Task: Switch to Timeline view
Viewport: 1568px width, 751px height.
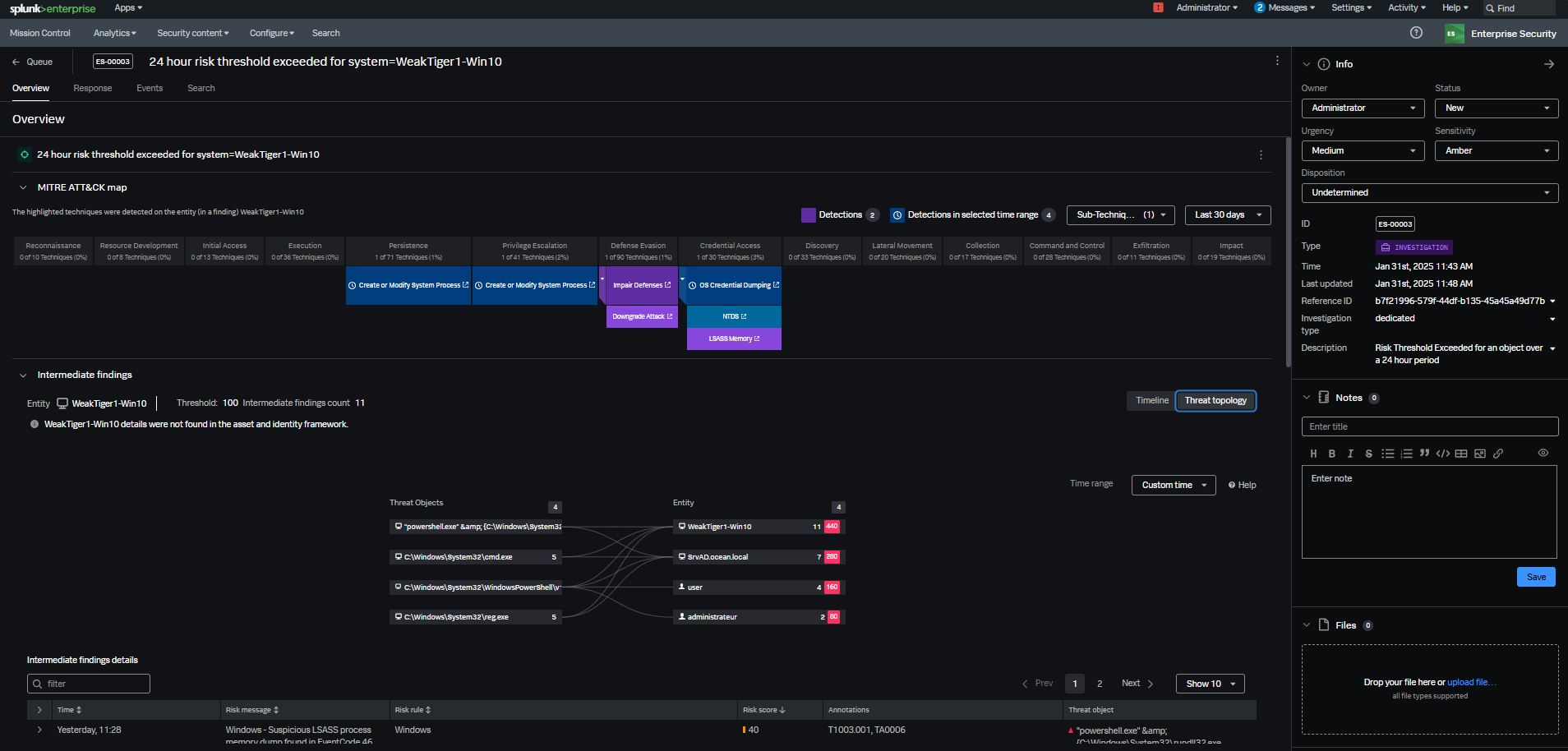Action: (x=1151, y=401)
